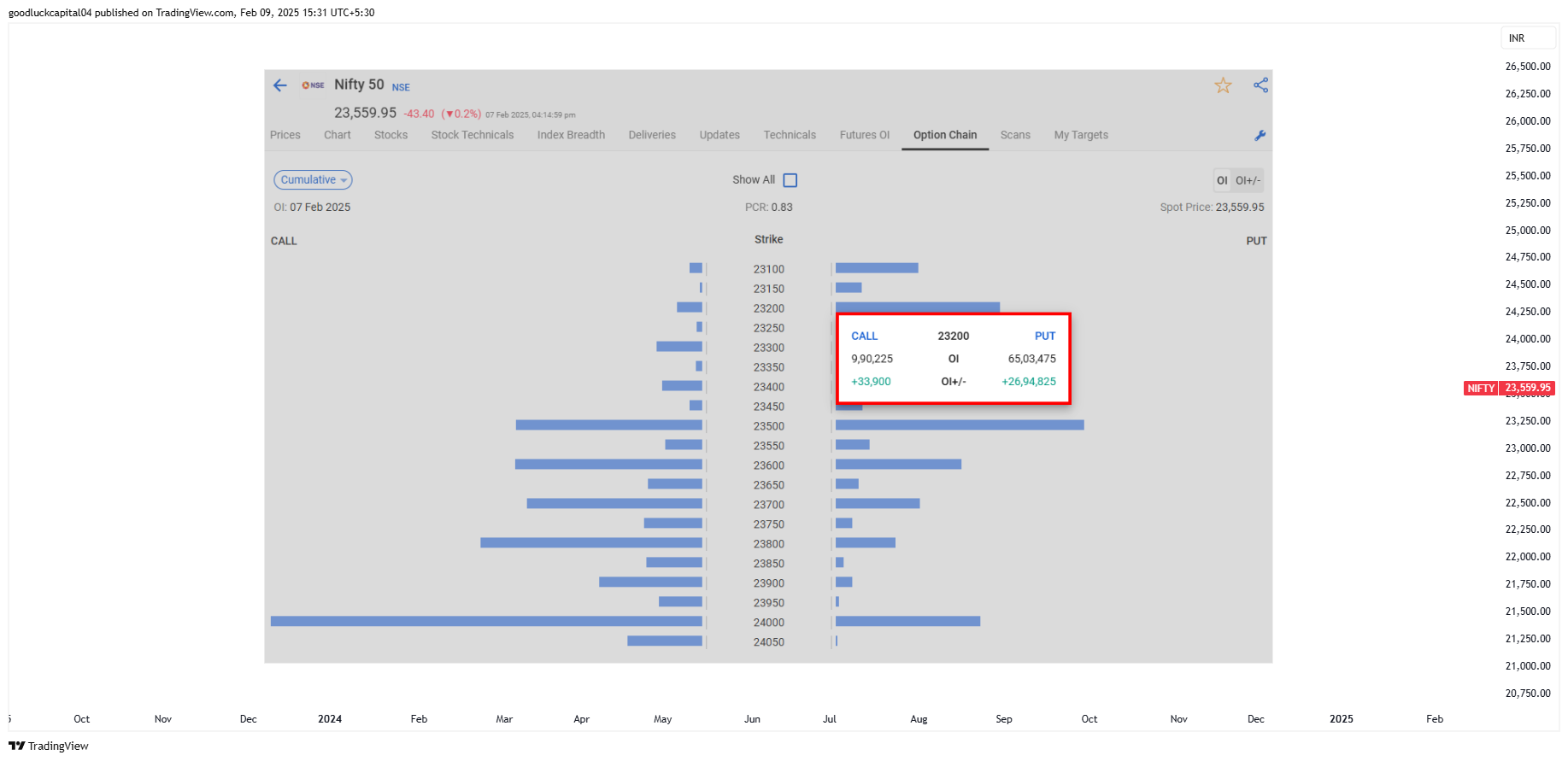Switch to the Futures OI tab
Viewport: 1568px width, 761px height.
(x=865, y=135)
